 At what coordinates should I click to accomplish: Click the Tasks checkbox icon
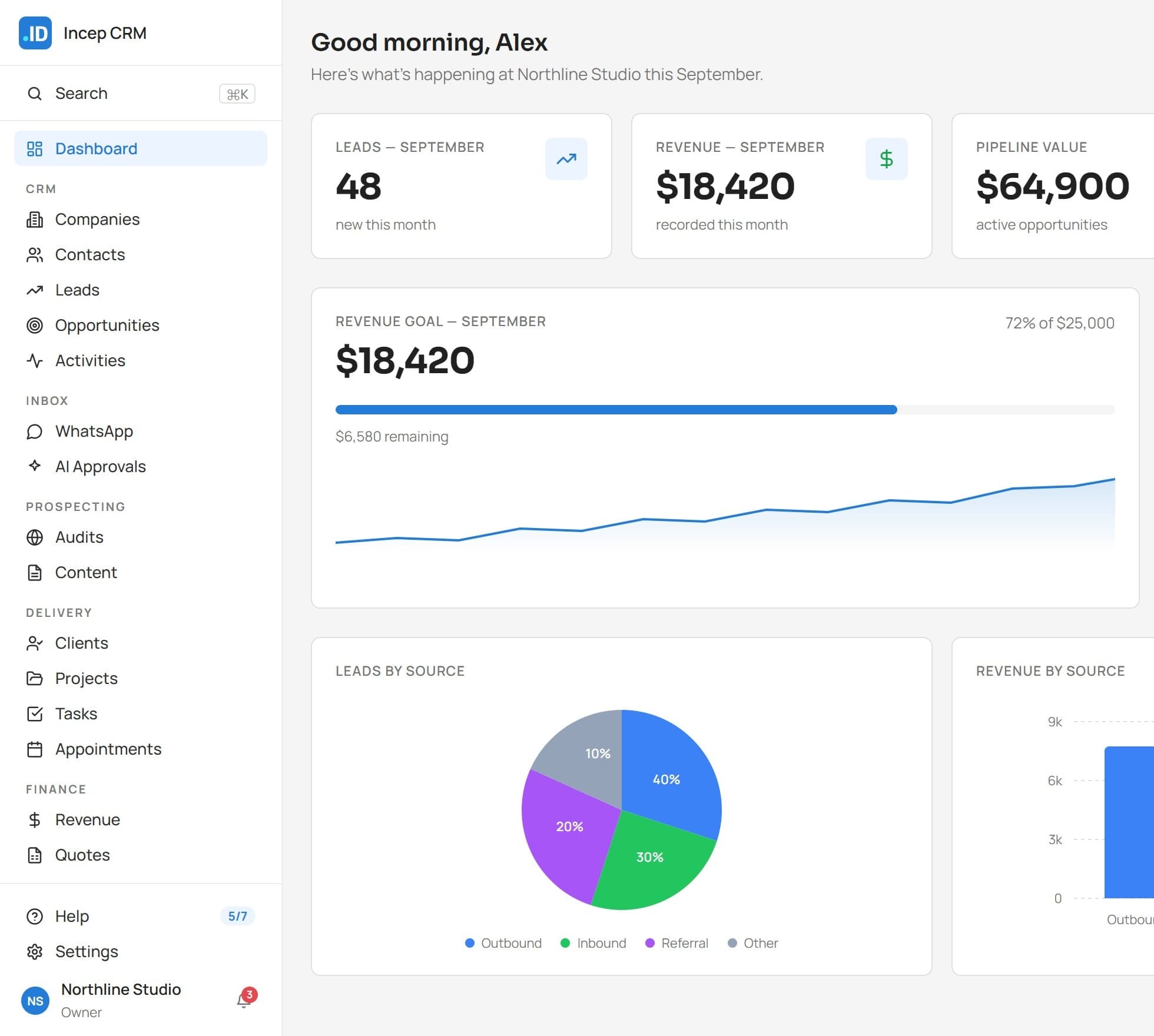click(x=35, y=714)
